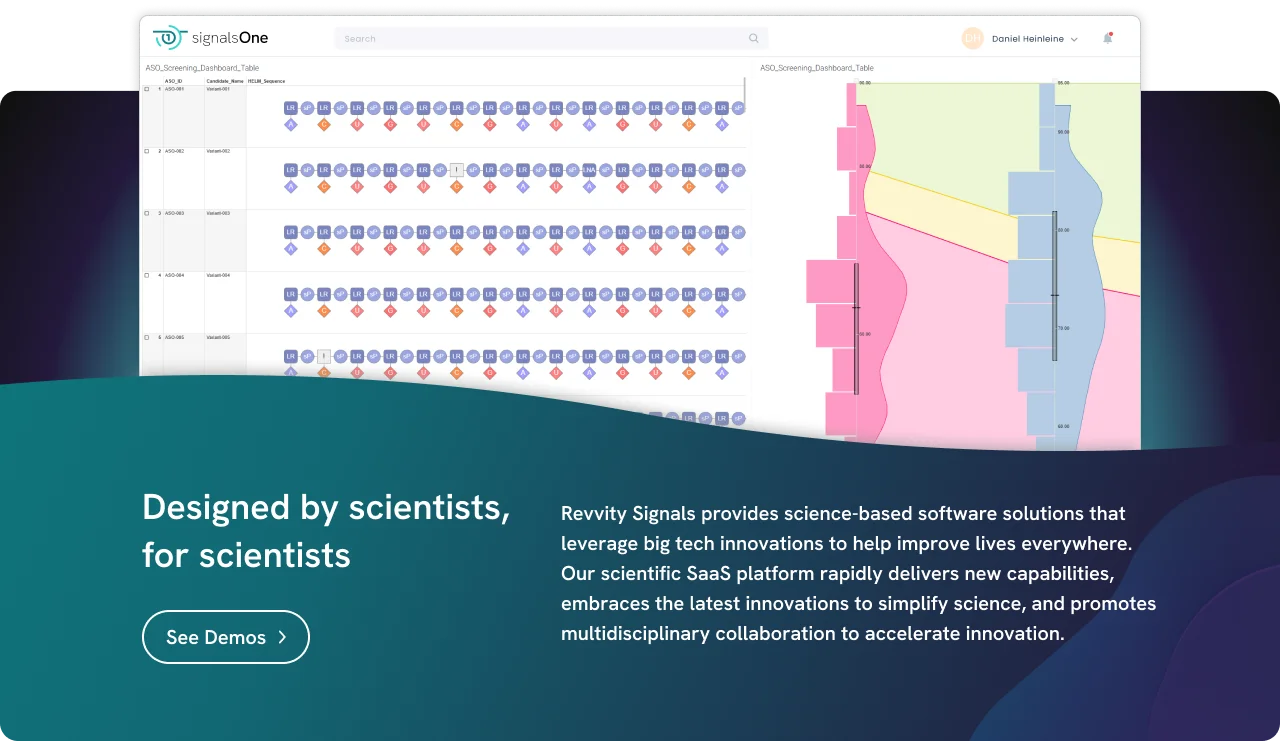Viewport: 1280px width, 741px height.
Task: Open the notifications bell
Action: click(x=1108, y=38)
